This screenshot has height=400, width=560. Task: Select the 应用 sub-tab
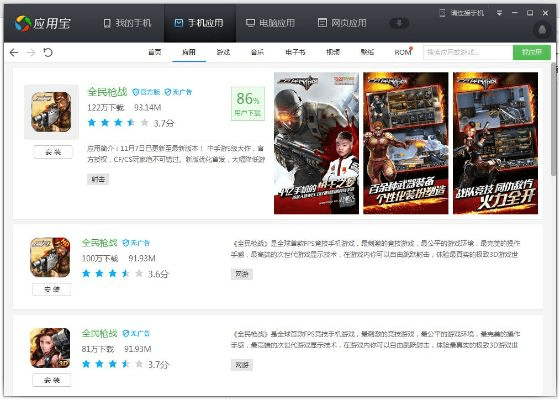pos(189,52)
